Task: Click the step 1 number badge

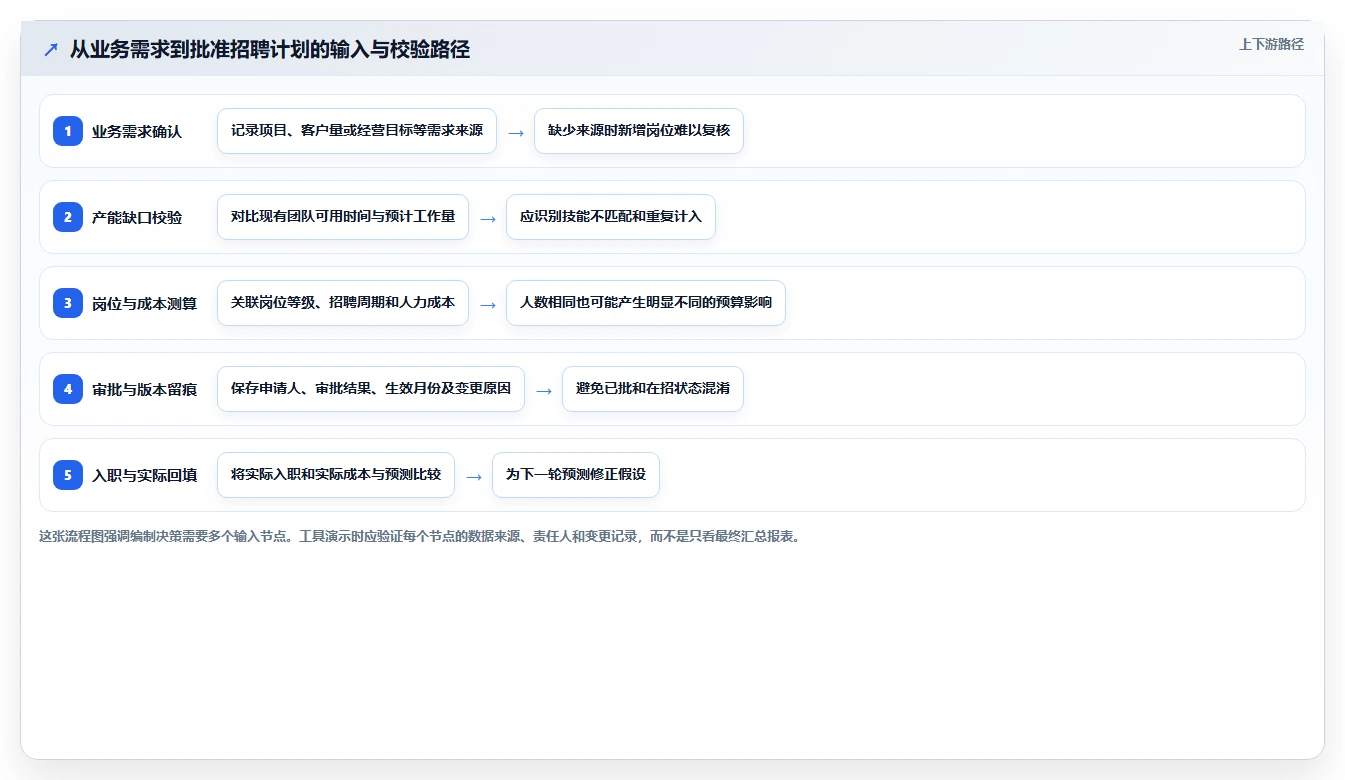Action: click(x=68, y=130)
